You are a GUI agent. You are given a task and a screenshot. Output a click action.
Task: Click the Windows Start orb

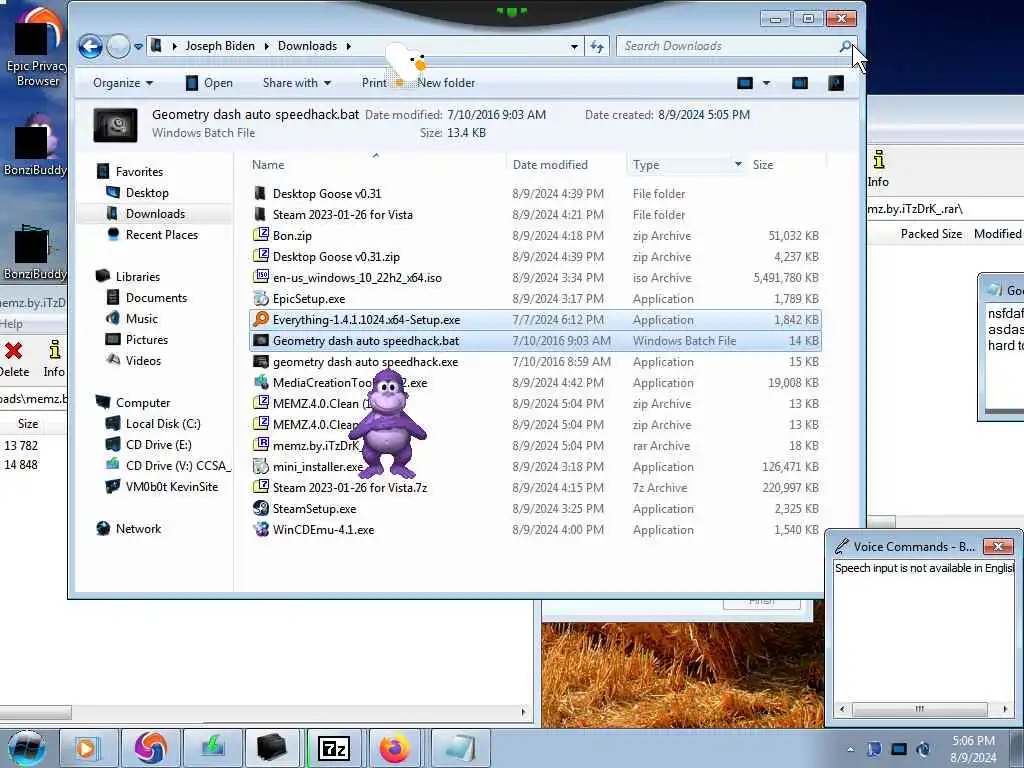26,748
